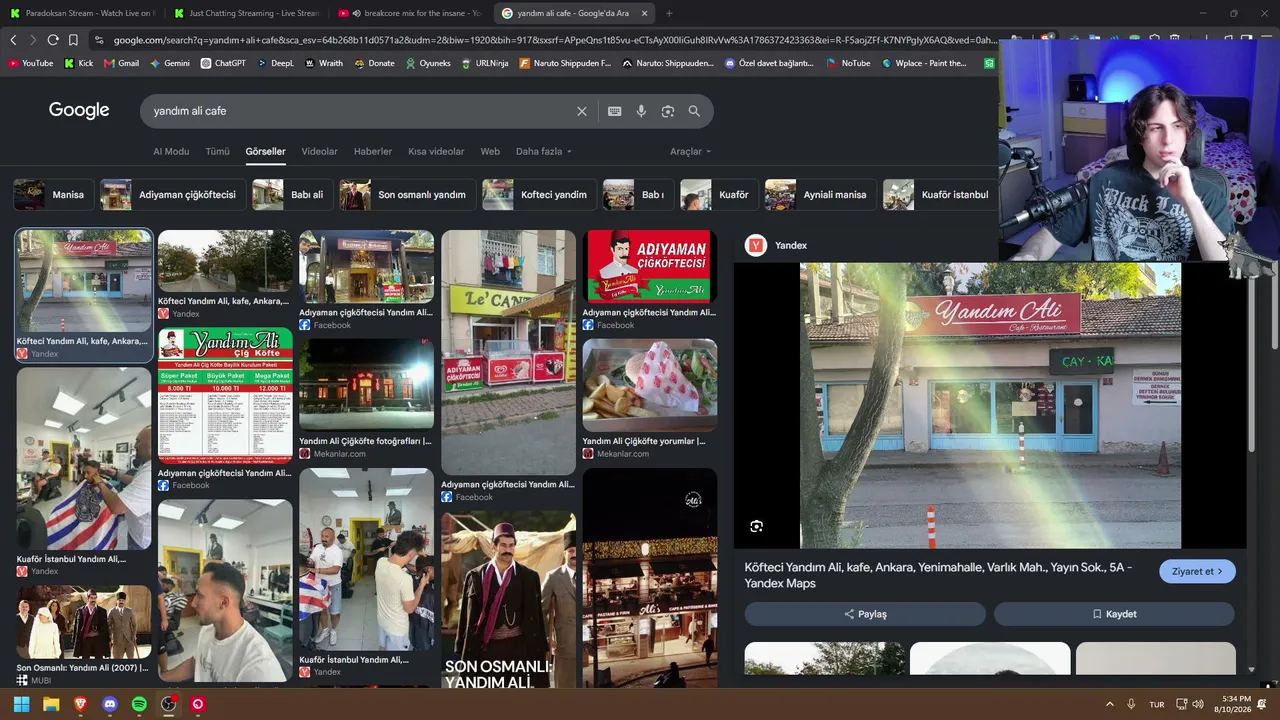This screenshot has height=720, width=1280.
Task: Search by image with Google Lens icon
Action: [x=668, y=111]
